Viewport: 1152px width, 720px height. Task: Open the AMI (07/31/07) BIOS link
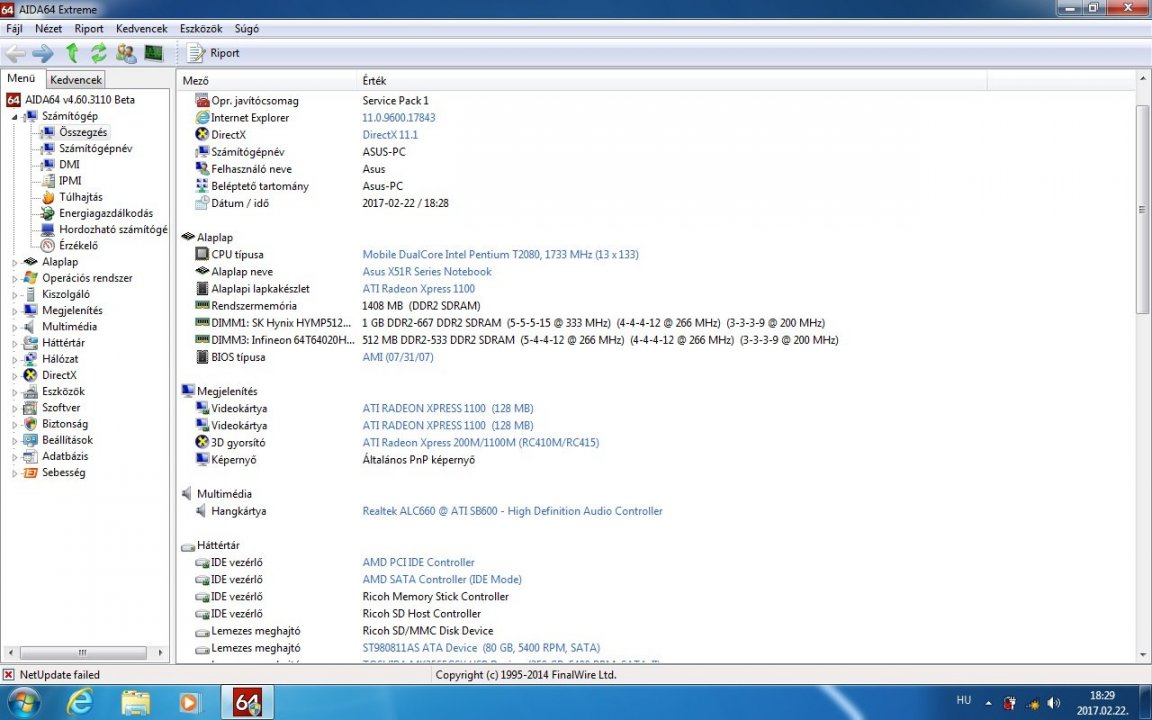pyautogui.click(x=397, y=357)
